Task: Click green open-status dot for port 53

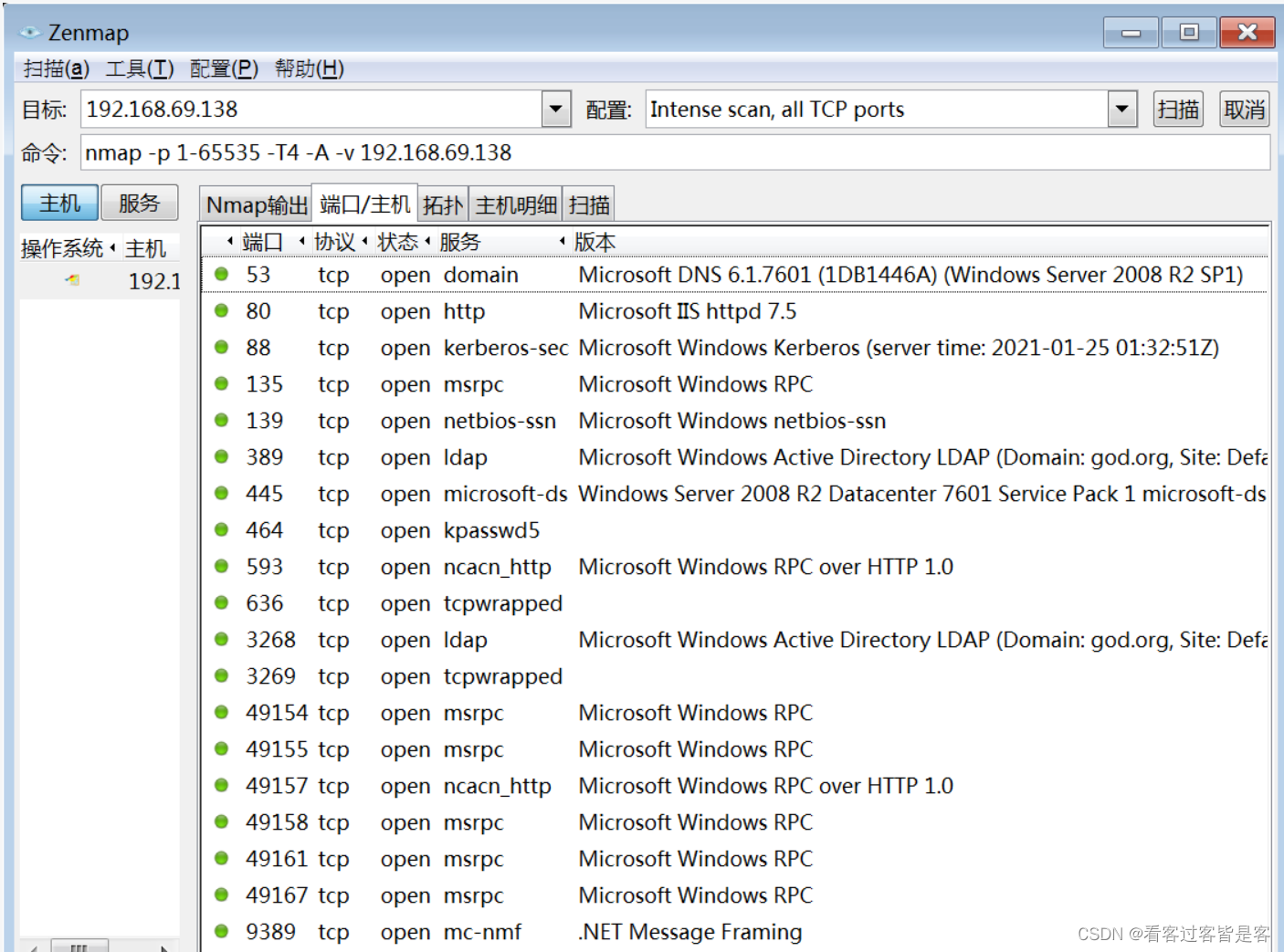Action: click(x=221, y=274)
